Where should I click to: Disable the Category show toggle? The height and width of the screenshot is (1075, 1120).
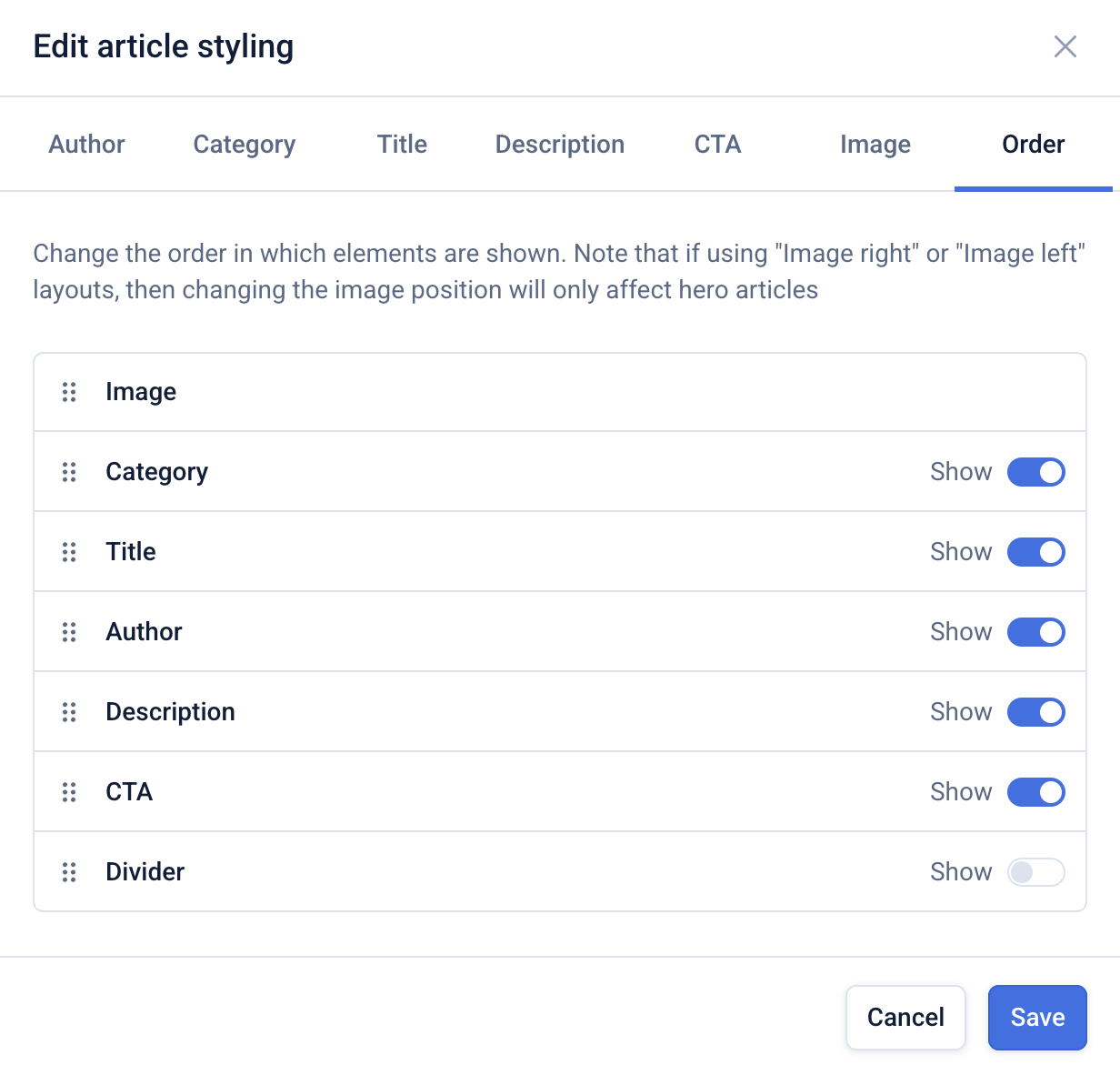coord(1035,472)
